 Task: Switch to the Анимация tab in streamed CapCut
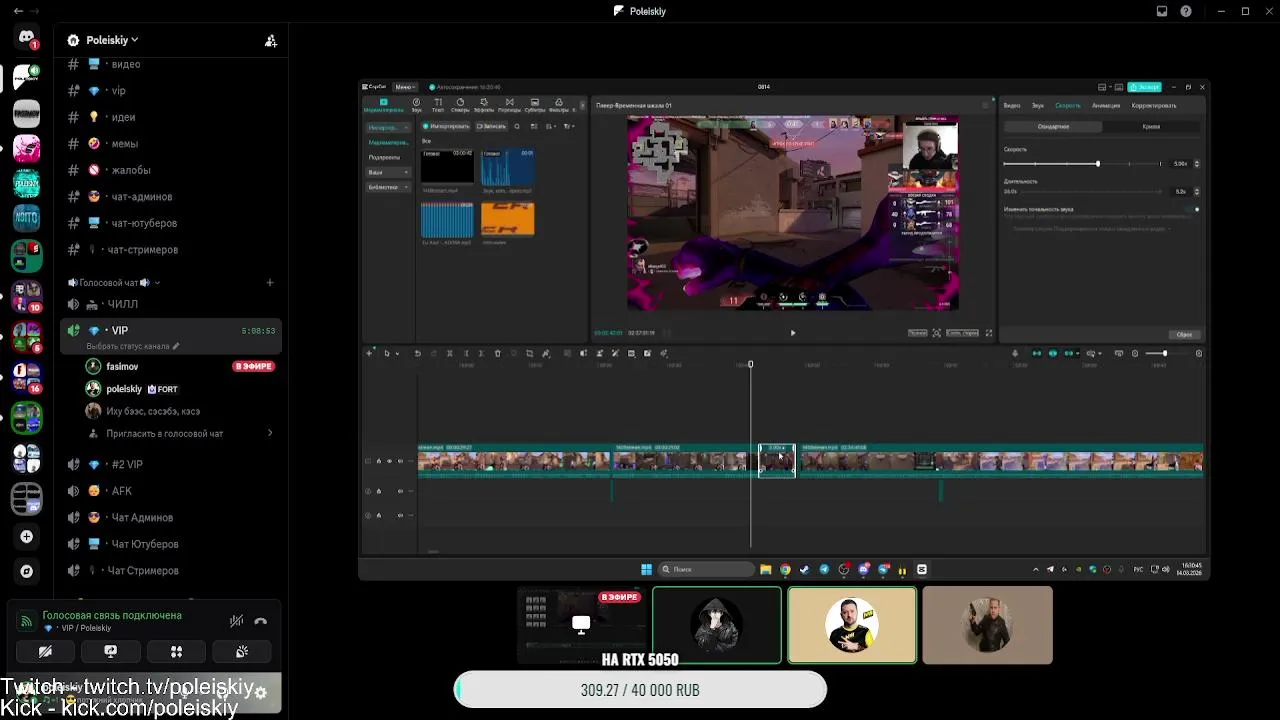1106,105
